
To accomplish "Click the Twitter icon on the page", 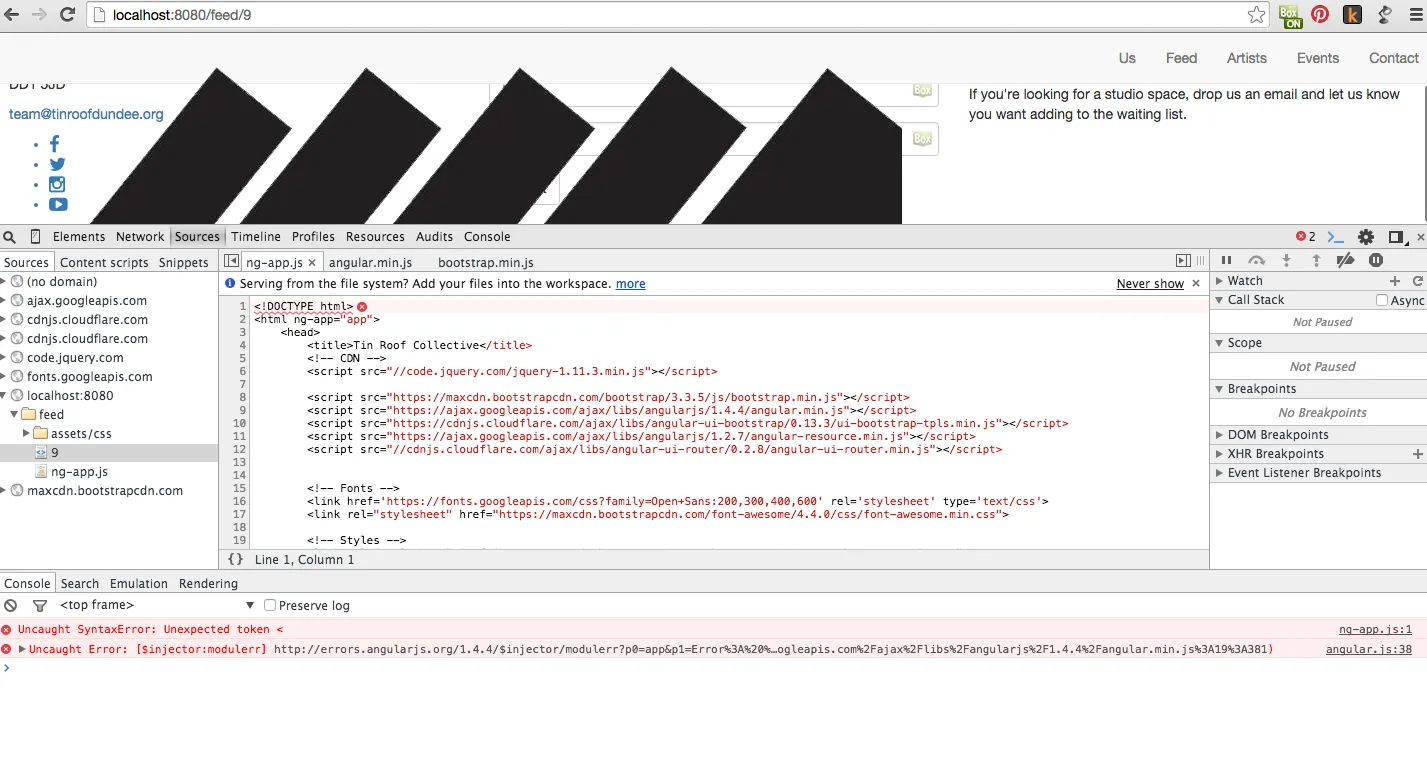I will tap(57, 165).
